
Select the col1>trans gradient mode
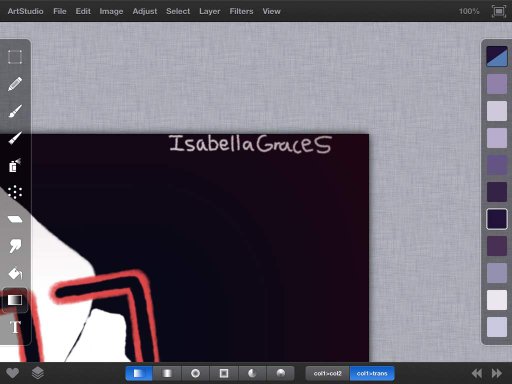pos(372,373)
